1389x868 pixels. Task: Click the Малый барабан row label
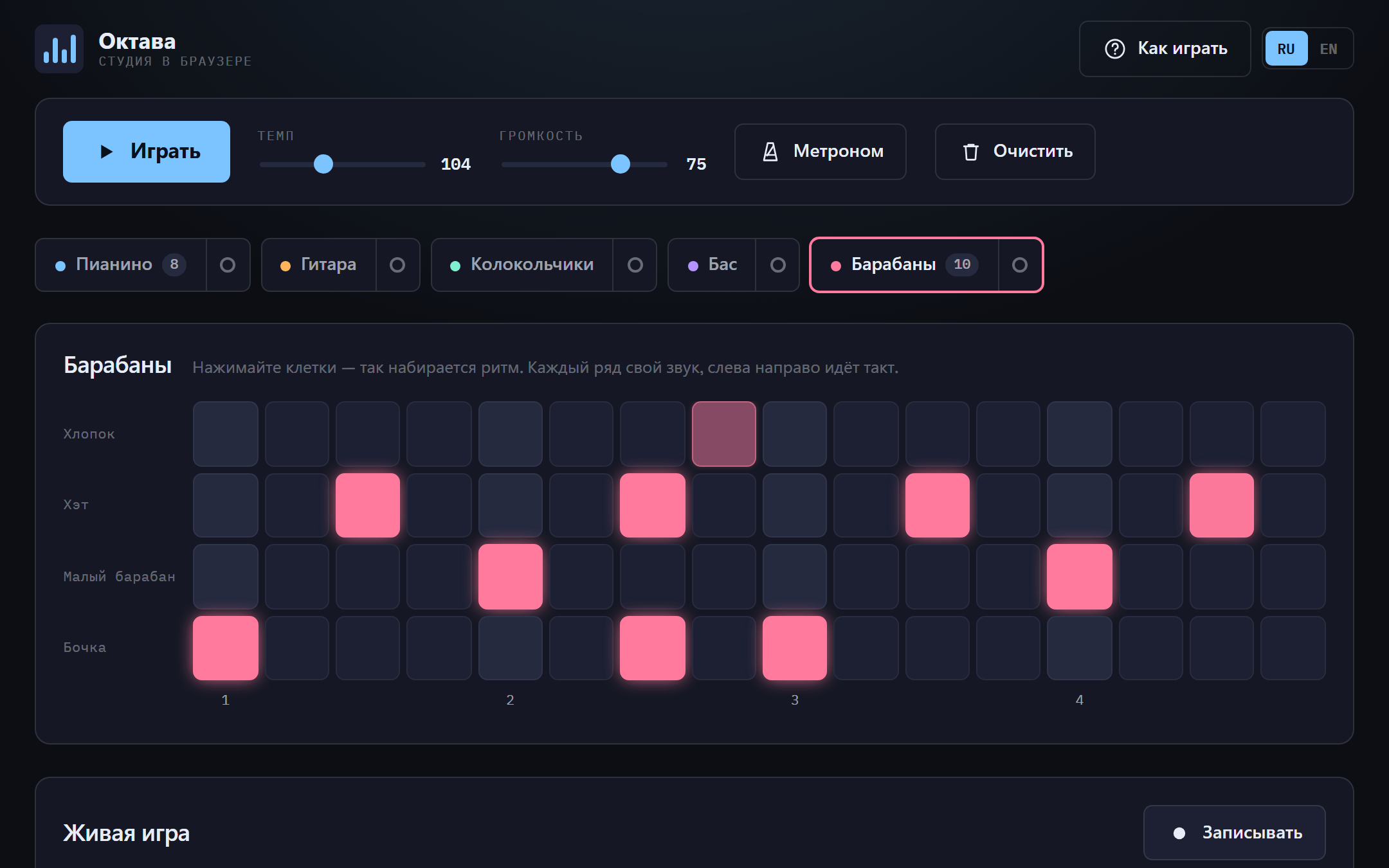[119, 577]
